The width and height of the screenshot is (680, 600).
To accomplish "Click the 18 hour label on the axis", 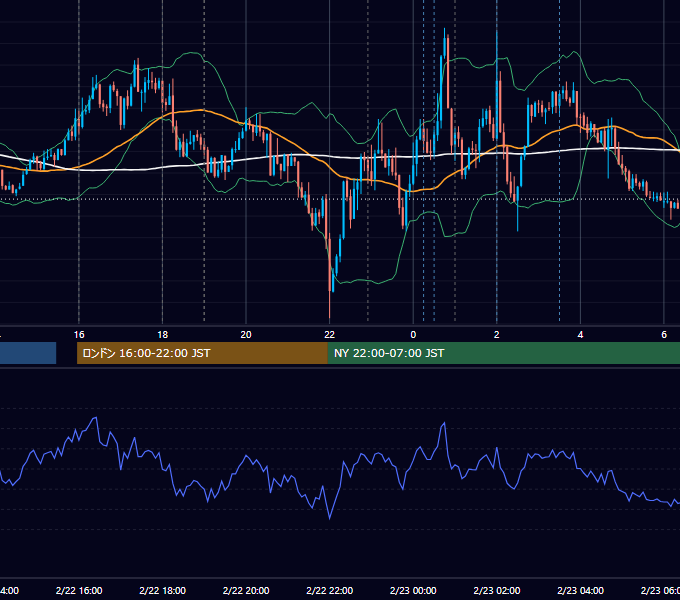I will tap(163, 335).
